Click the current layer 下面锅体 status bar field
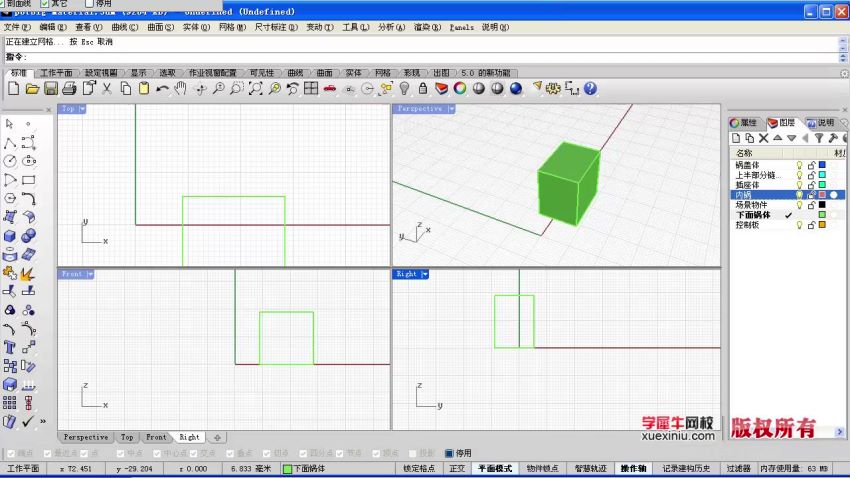Viewport: 850px width, 478px height. [x=339, y=469]
